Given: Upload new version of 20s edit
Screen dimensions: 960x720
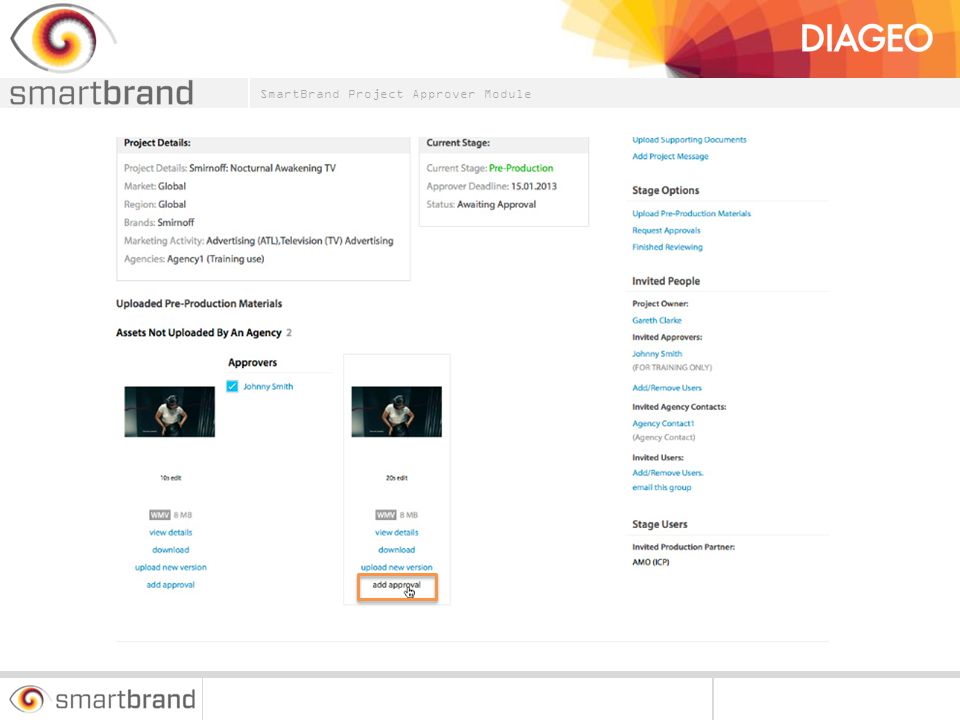Looking at the screenshot, I should (x=397, y=568).
